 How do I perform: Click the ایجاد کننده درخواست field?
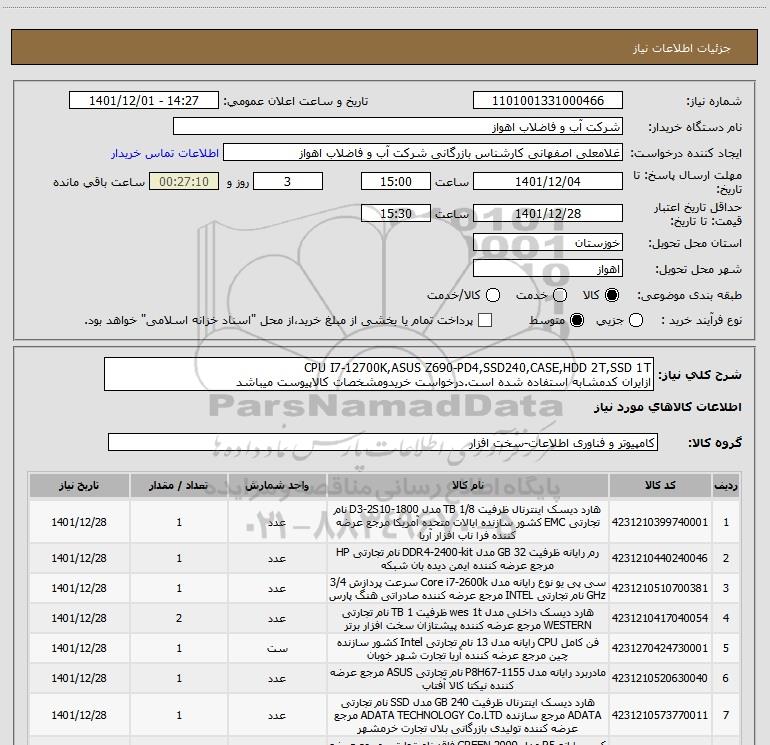(423, 153)
